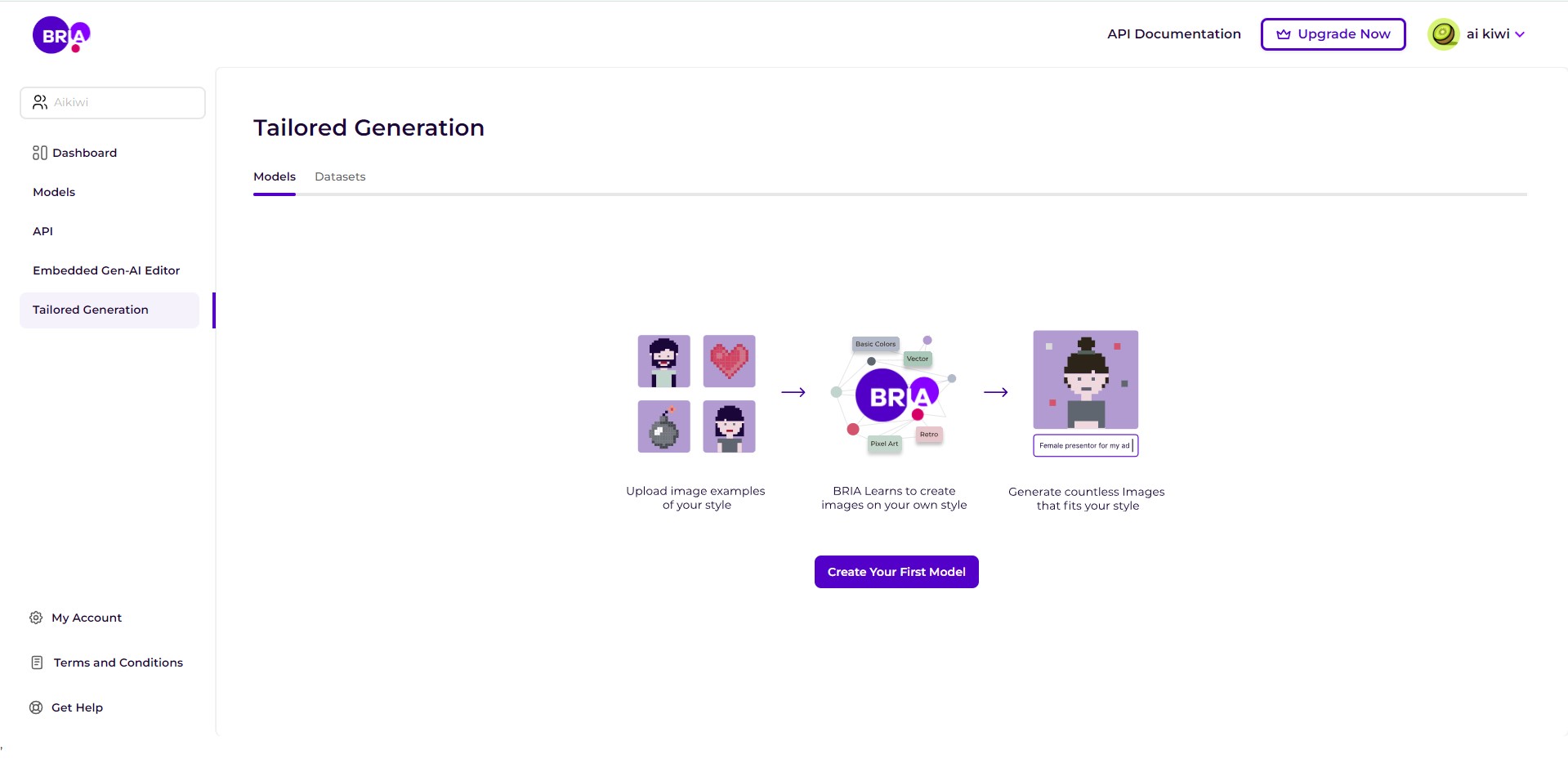Click the Get Help lifebuoy icon
Image resolution: width=1568 pixels, height=772 pixels.
click(36, 707)
